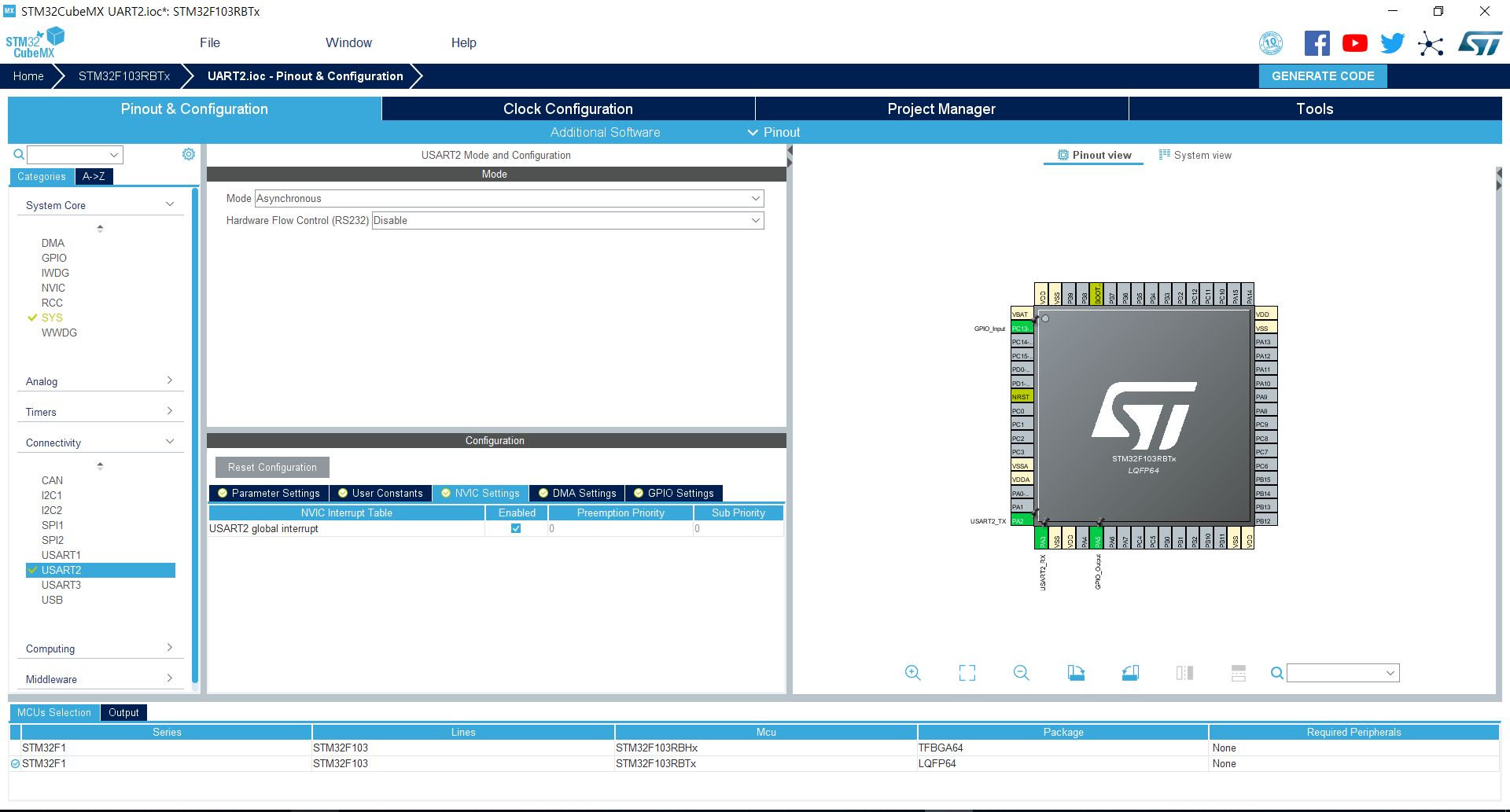Screen dimensions: 1510x812
Task: Open the Window menu
Action: 348,43
